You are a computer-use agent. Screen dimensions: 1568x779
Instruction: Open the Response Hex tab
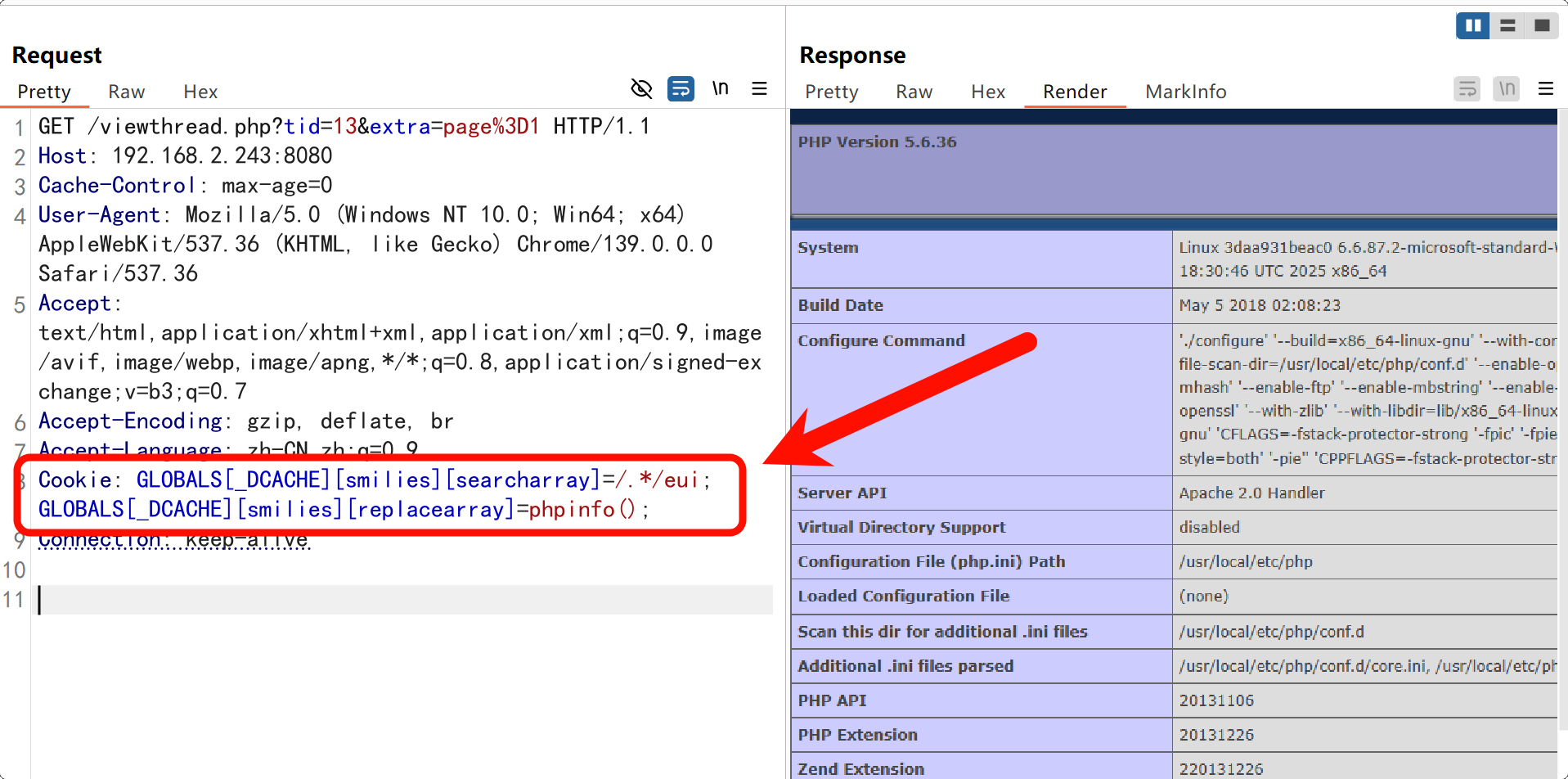pos(988,92)
